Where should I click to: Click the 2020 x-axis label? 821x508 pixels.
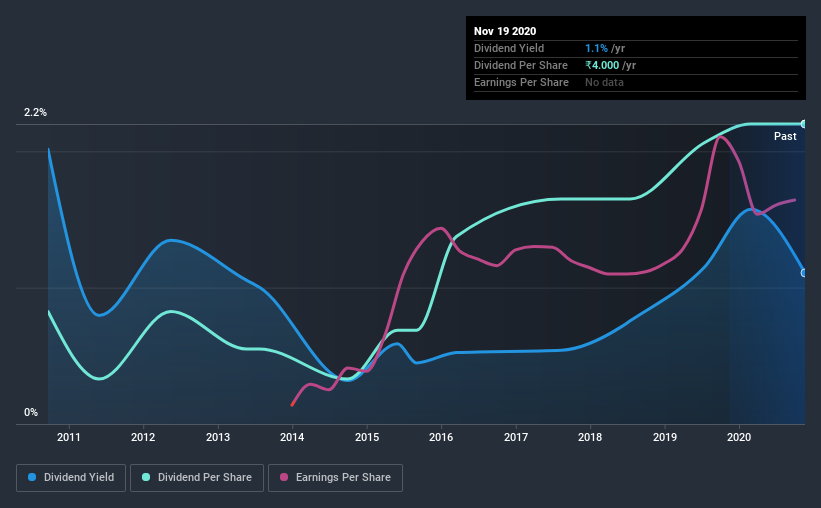point(739,437)
